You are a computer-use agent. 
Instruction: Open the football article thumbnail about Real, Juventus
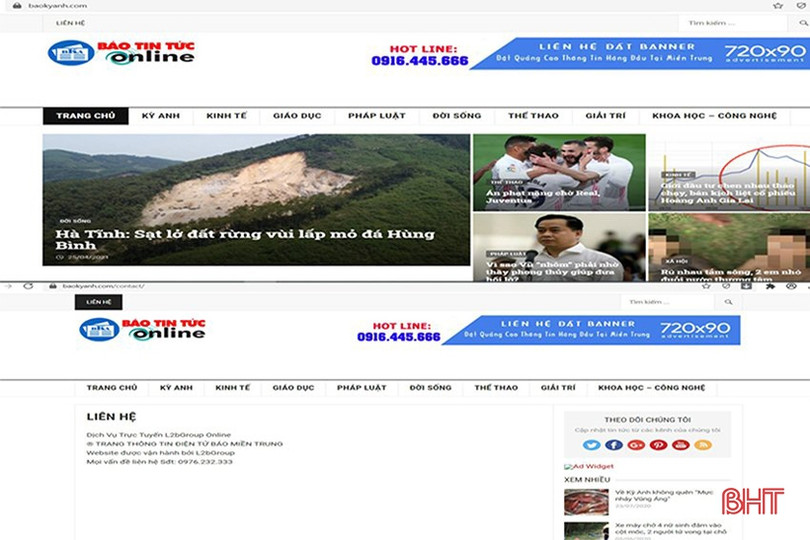pos(558,172)
